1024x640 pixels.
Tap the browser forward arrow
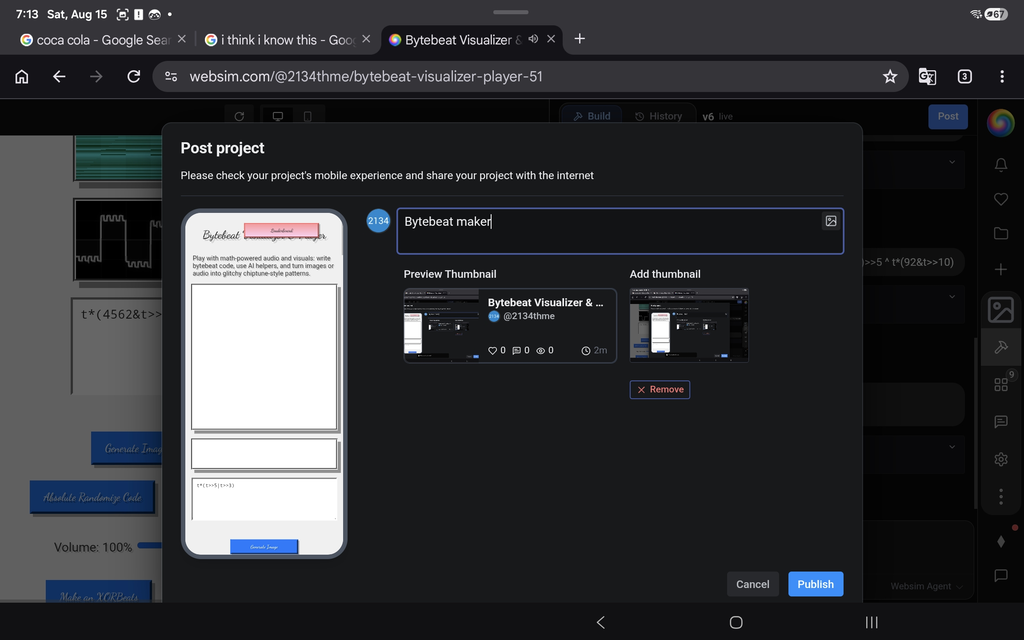pyautogui.click(x=96, y=76)
